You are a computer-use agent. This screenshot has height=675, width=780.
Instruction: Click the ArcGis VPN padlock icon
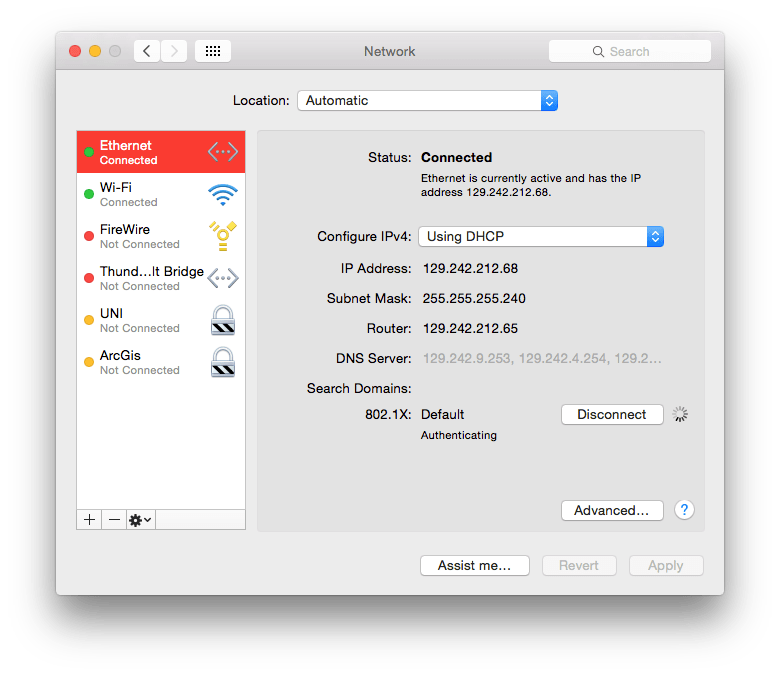tap(223, 362)
